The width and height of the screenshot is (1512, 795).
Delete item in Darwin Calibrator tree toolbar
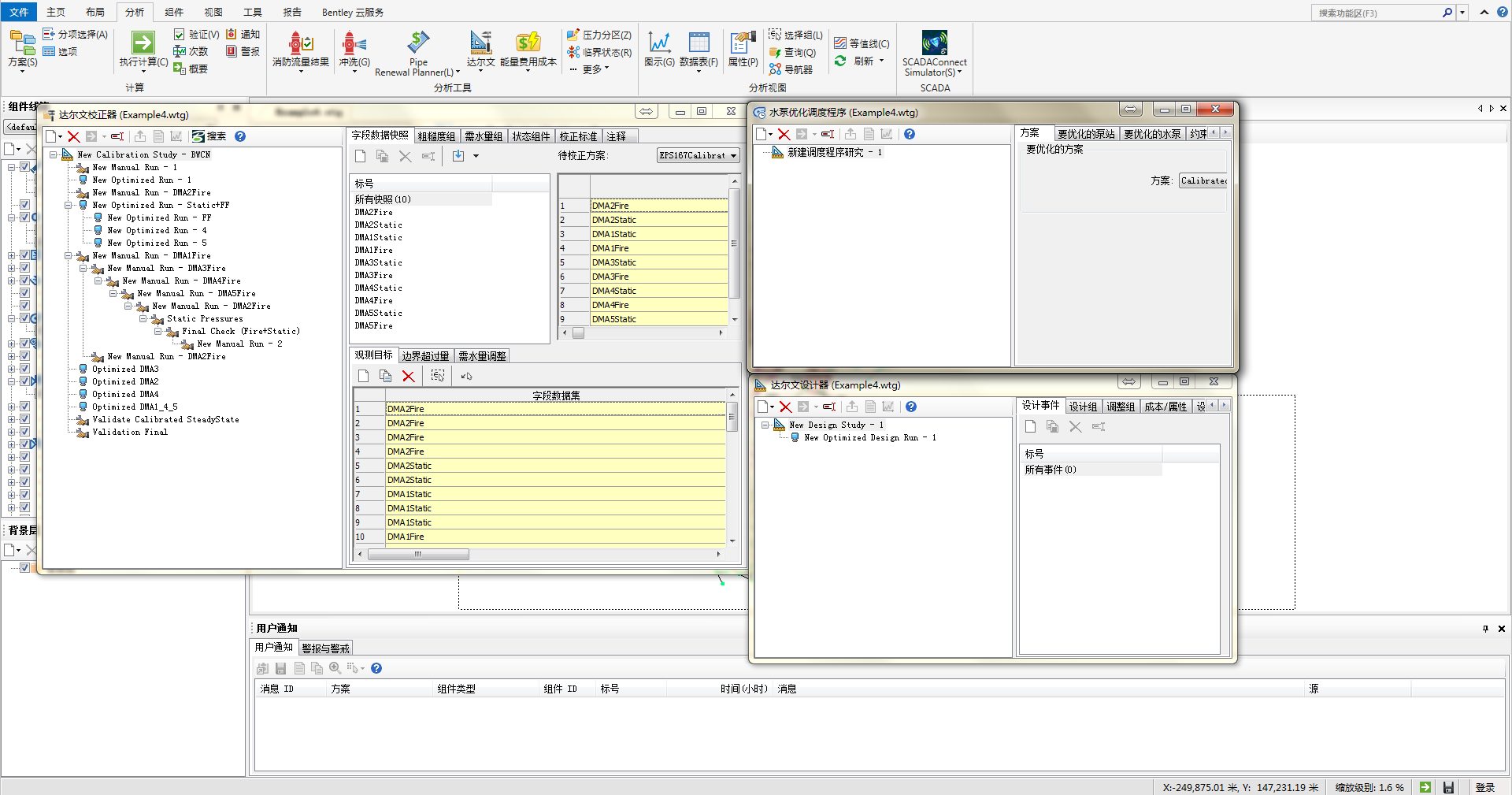coord(74,136)
